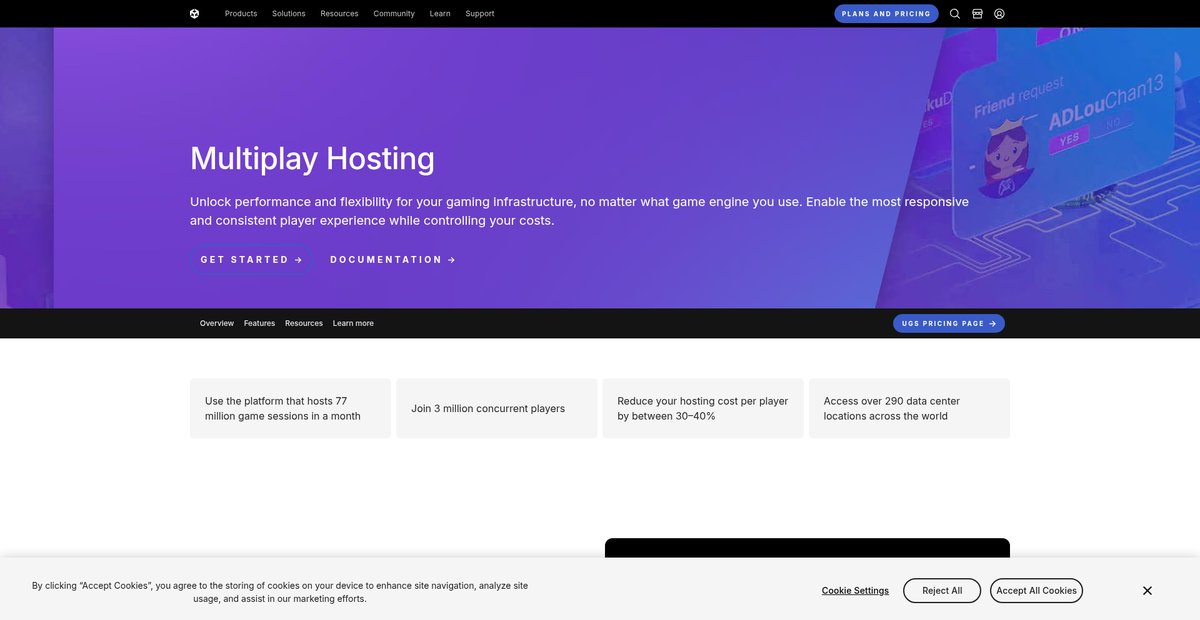Click the 77 million game sessions card
The width and height of the screenshot is (1200, 620).
pos(290,408)
